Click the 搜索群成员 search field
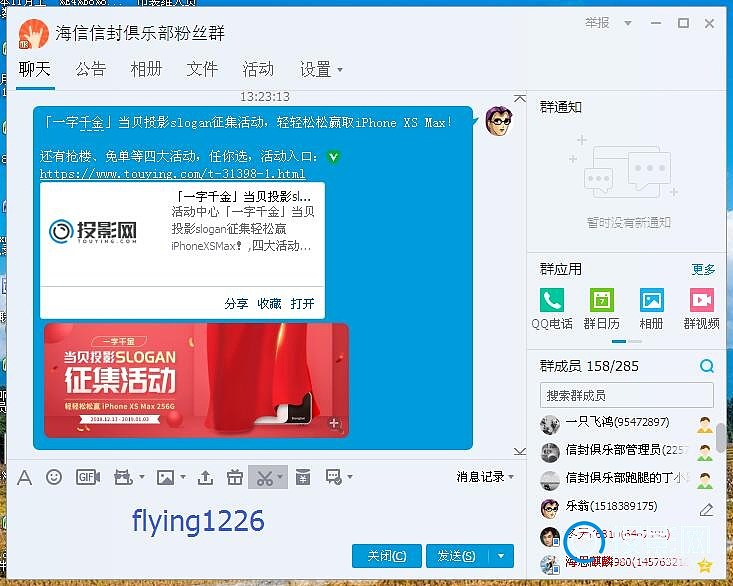 click(626, 395)
